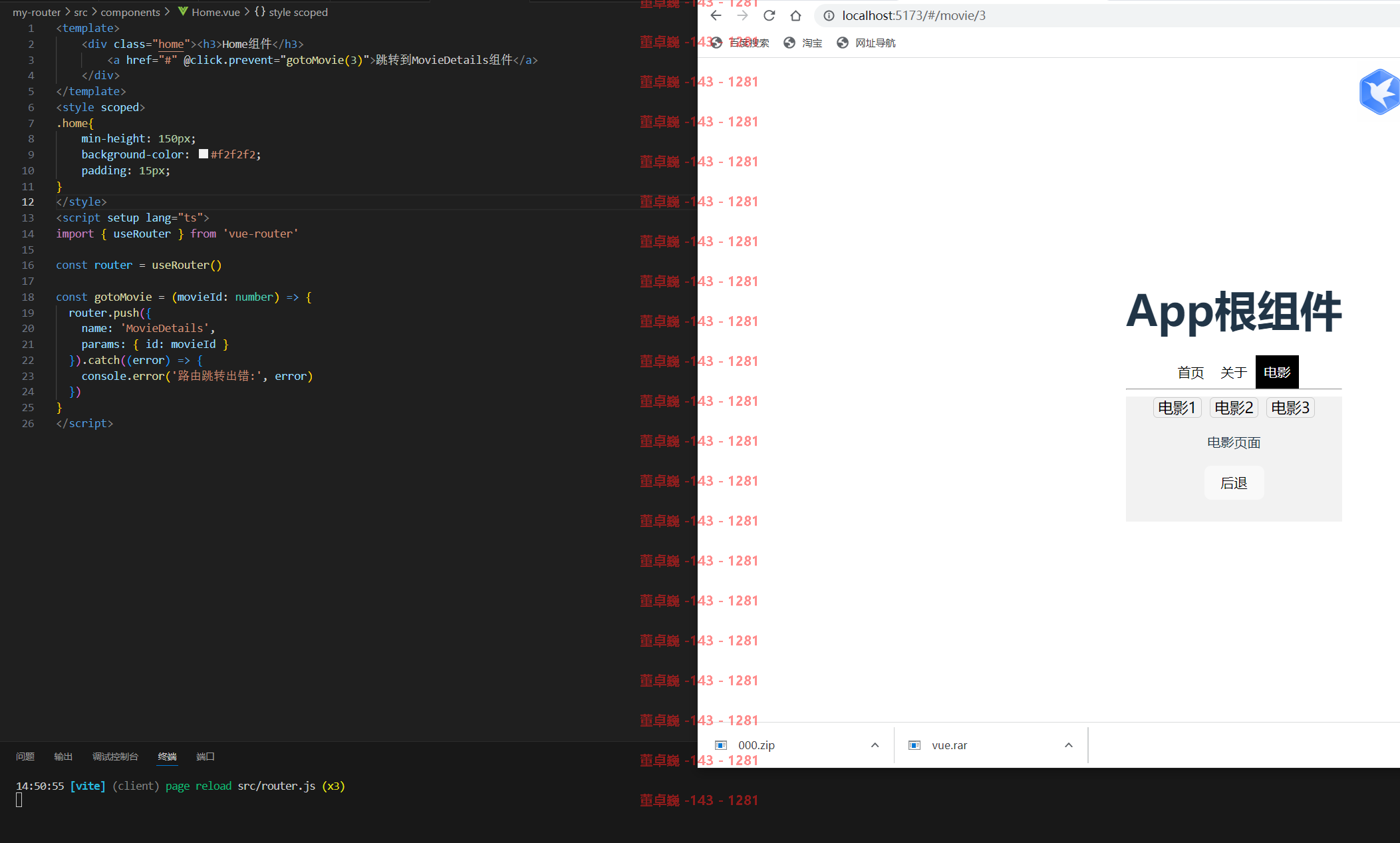Open the downloaded 000.zip file
The width and height of the screenshot is (1400, 843).
pos(756,745)
